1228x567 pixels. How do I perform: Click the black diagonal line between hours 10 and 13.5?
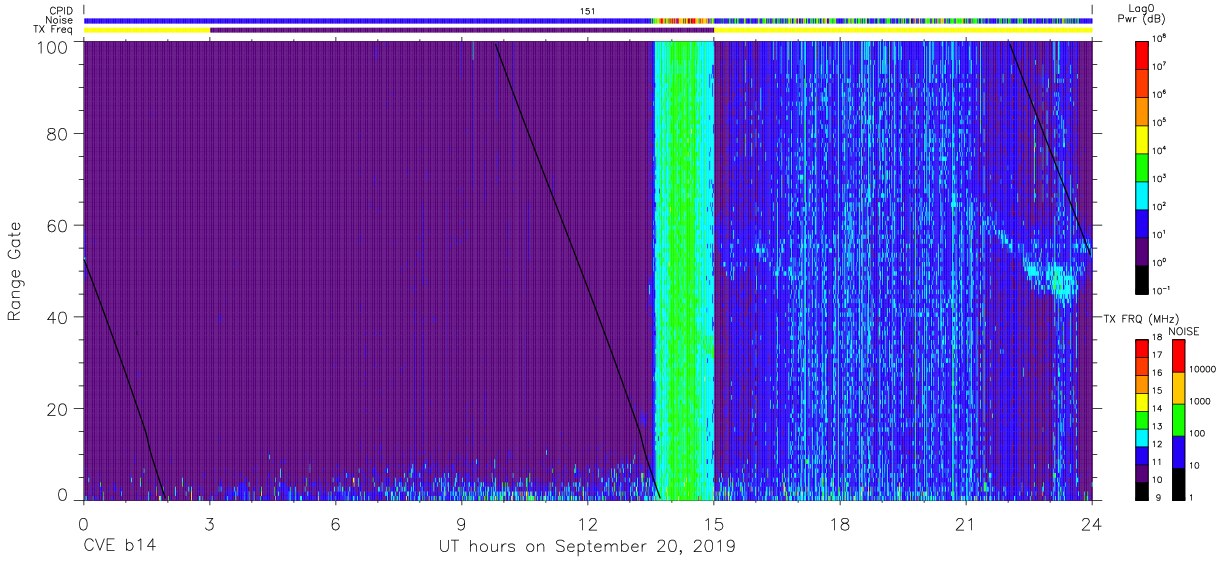[578, 270]
